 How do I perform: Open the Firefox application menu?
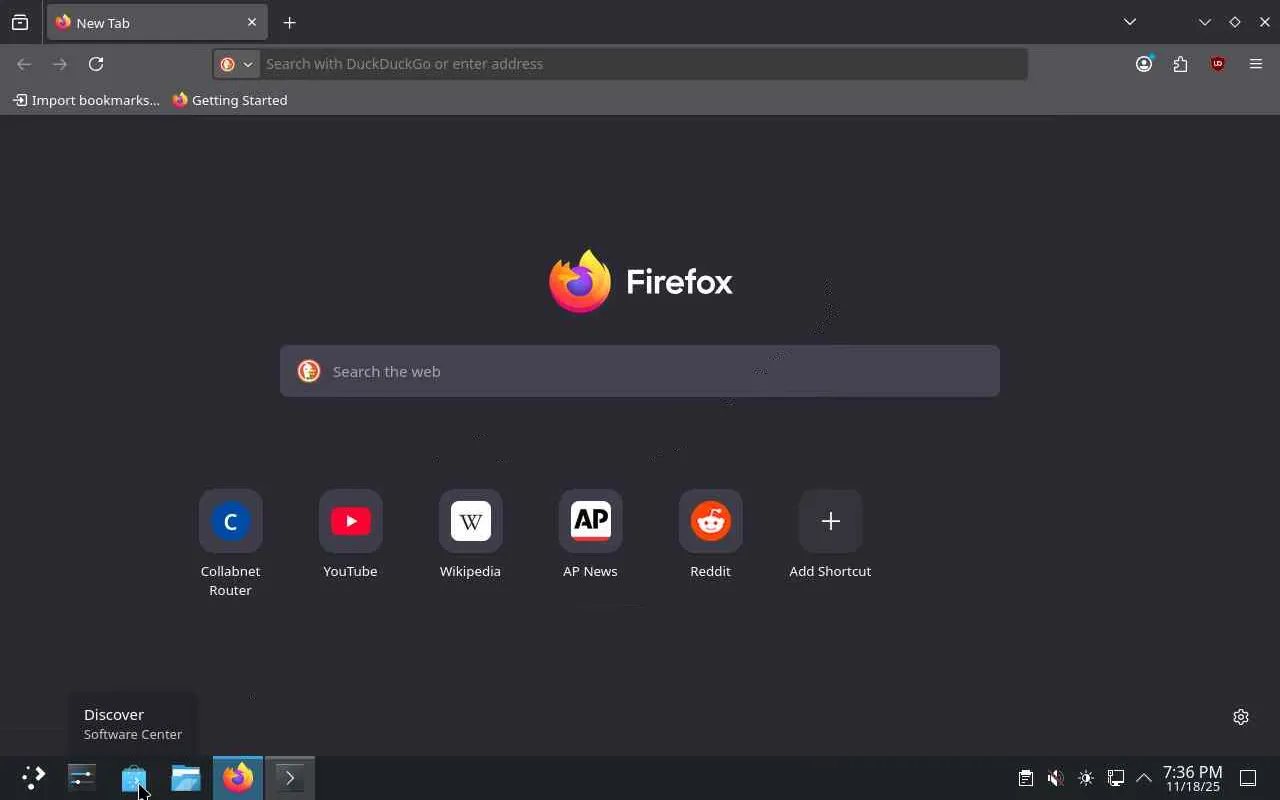pos(1256,64)
